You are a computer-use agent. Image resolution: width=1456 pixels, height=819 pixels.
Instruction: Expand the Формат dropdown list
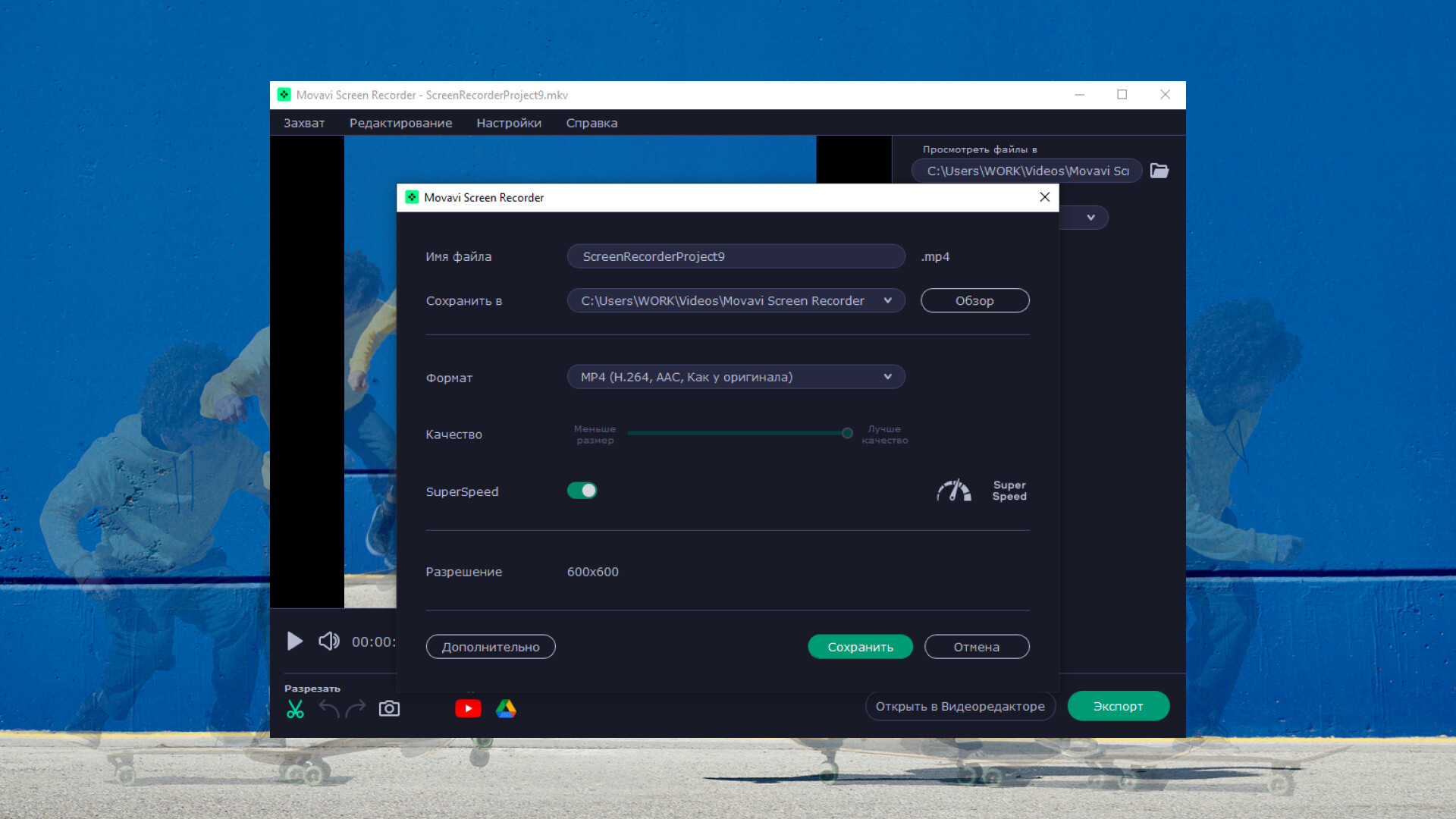736,377
